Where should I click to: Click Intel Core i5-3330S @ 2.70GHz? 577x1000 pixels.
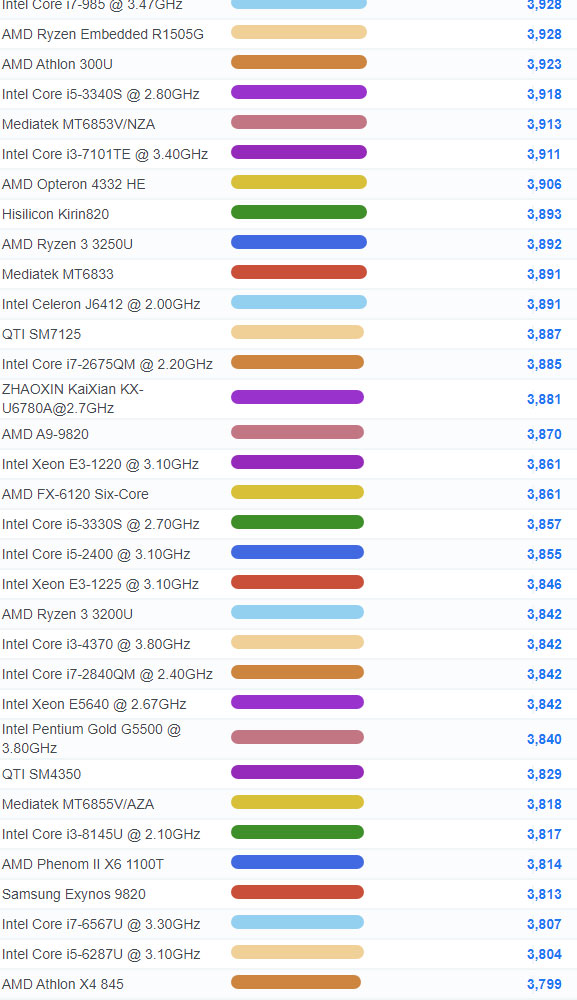click(101, 524)
